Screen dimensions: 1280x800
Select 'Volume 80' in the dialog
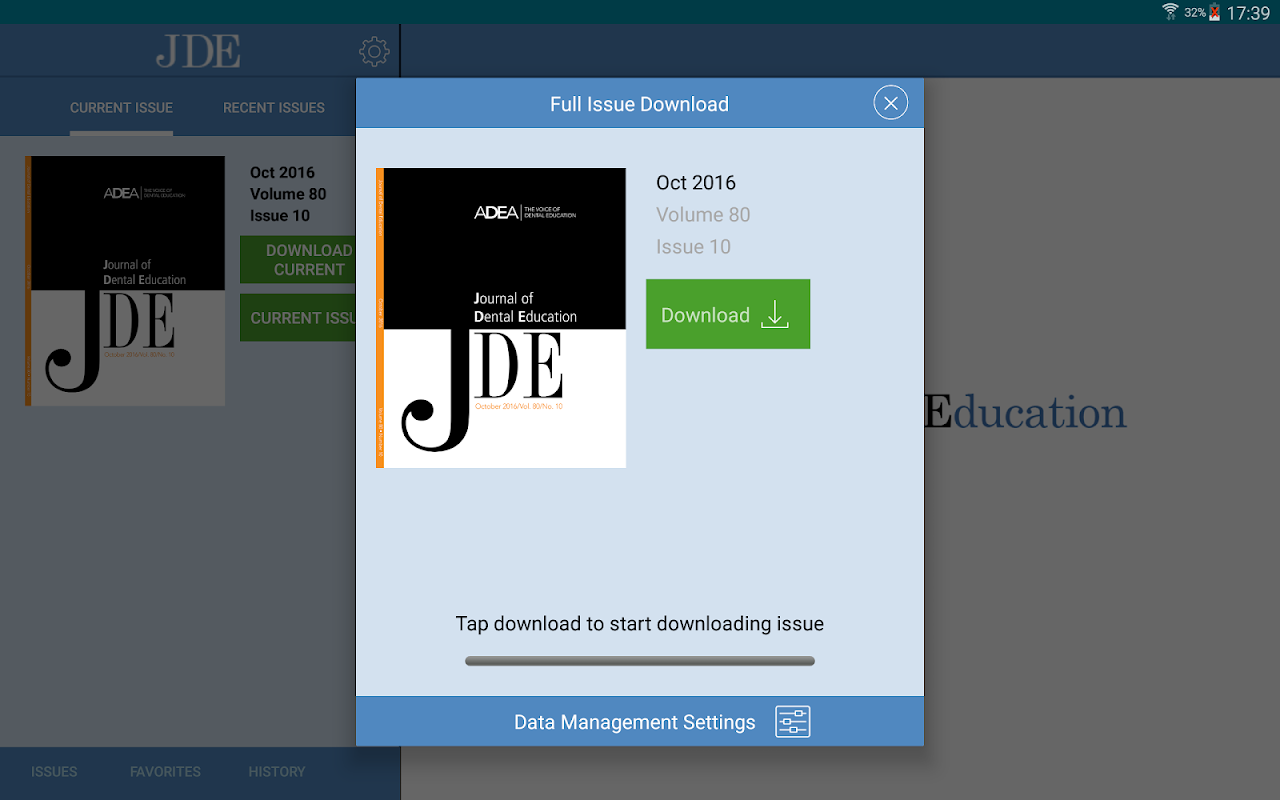point(703,215)
